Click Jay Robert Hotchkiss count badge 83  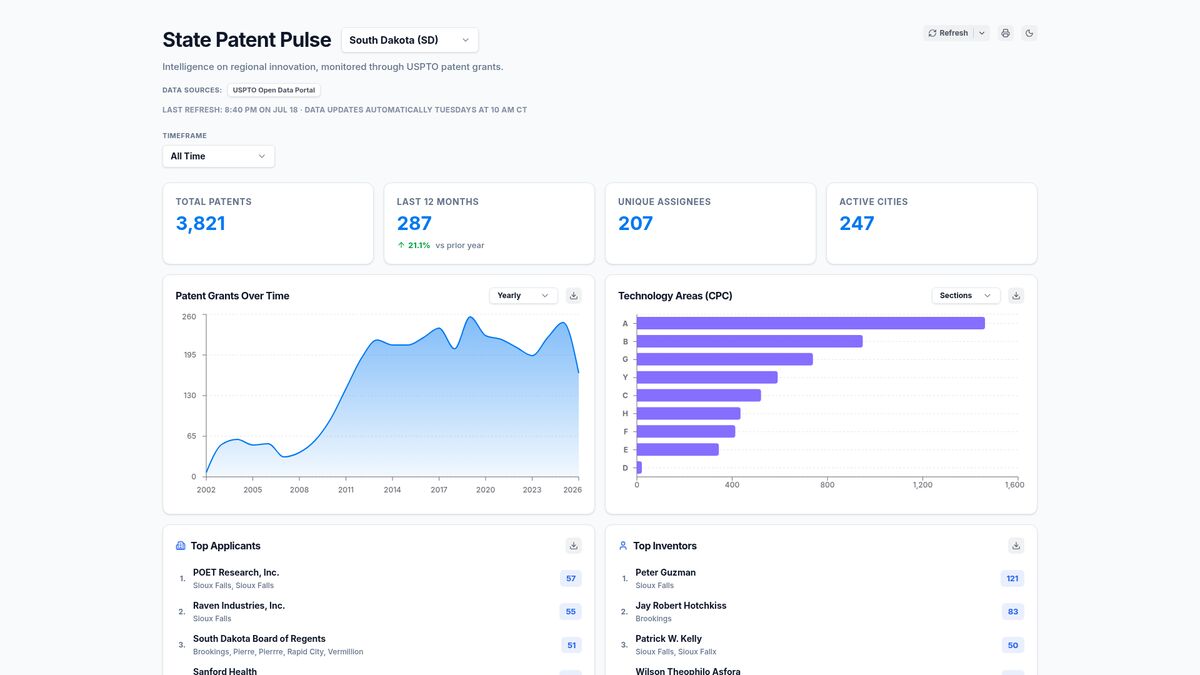coord(1013,612)
